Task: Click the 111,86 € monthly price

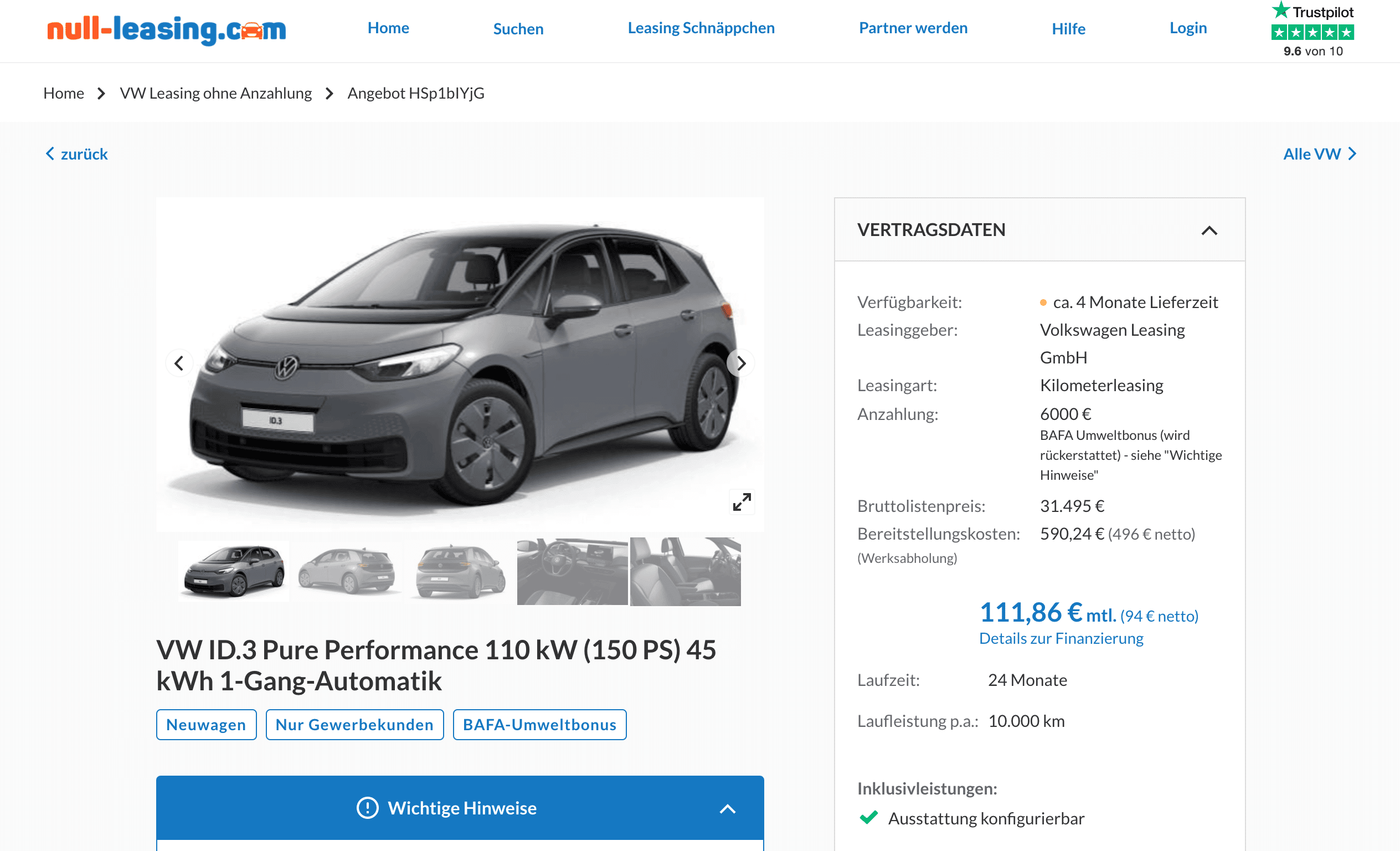Action: [1031, 612]
